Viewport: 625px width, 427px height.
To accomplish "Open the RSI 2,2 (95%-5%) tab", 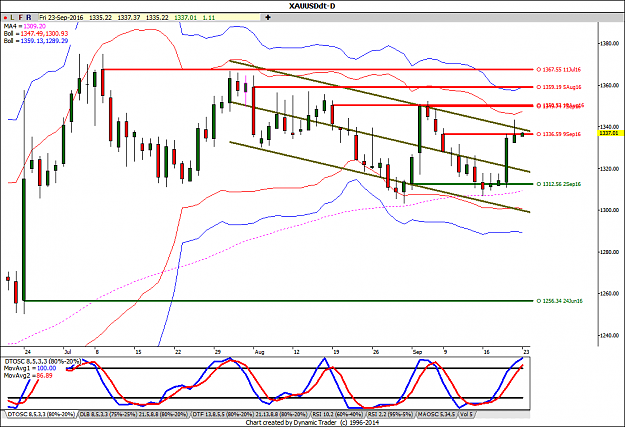I will (389, 415).
